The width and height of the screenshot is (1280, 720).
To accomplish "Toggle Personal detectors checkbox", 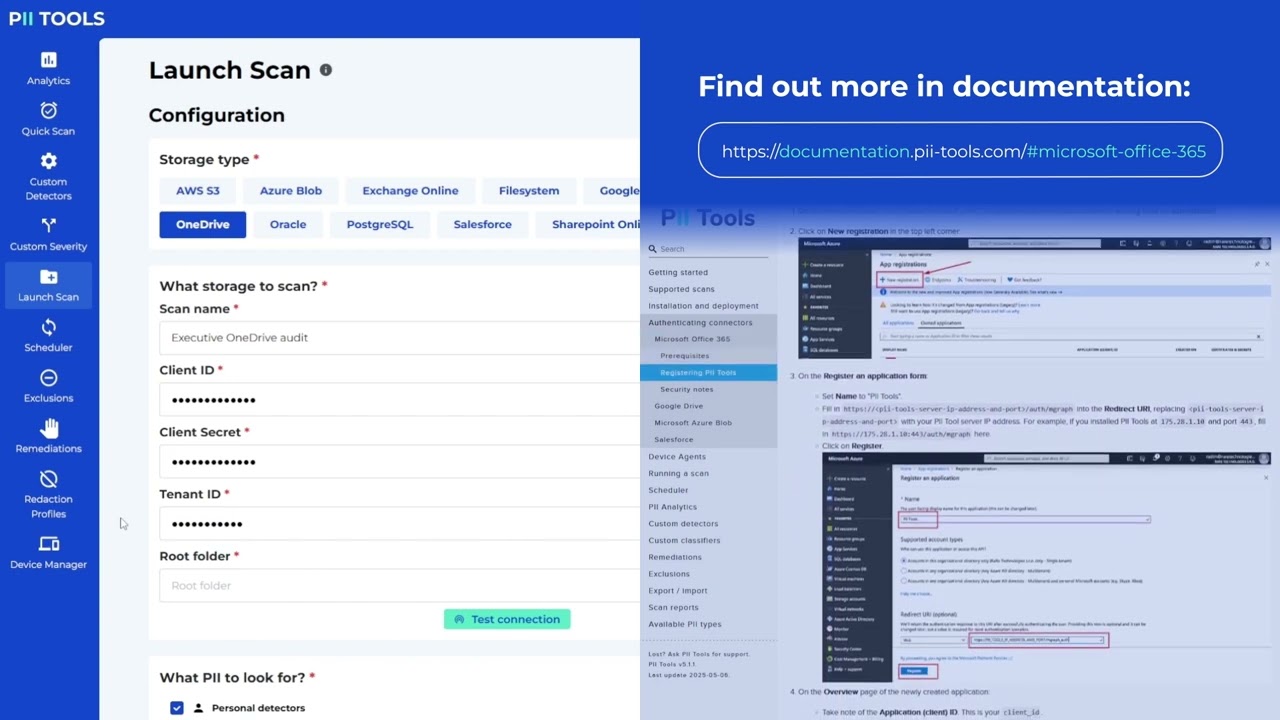I will [176, 708].
